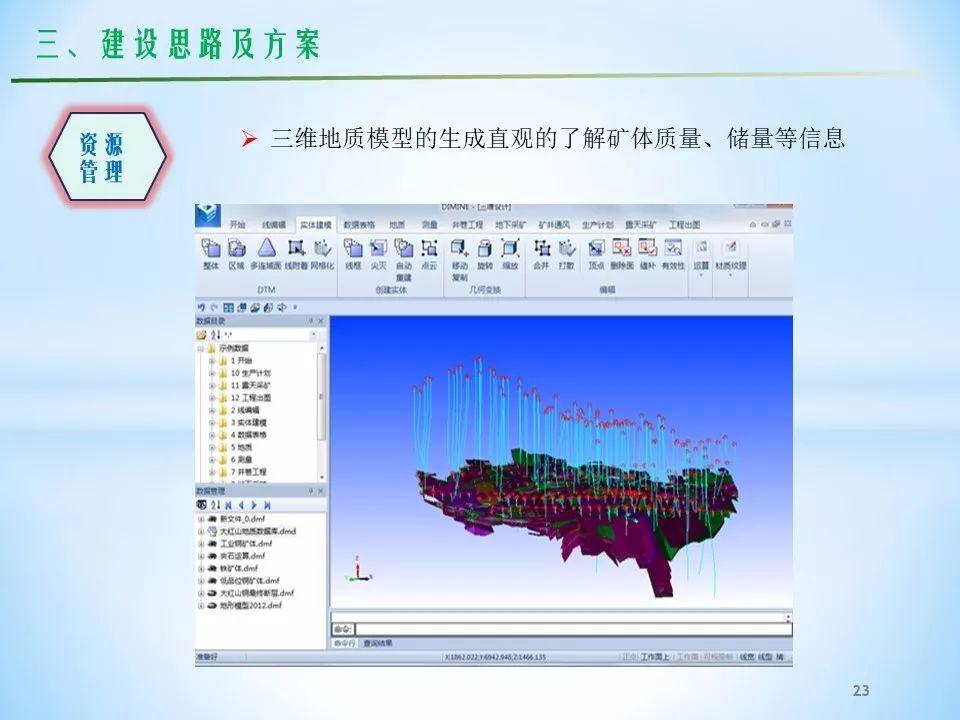The width and height of the screenshot is (960, 720).
Task: Expand the 工业铜矿体.dmf file node
Action: [201, 544]
